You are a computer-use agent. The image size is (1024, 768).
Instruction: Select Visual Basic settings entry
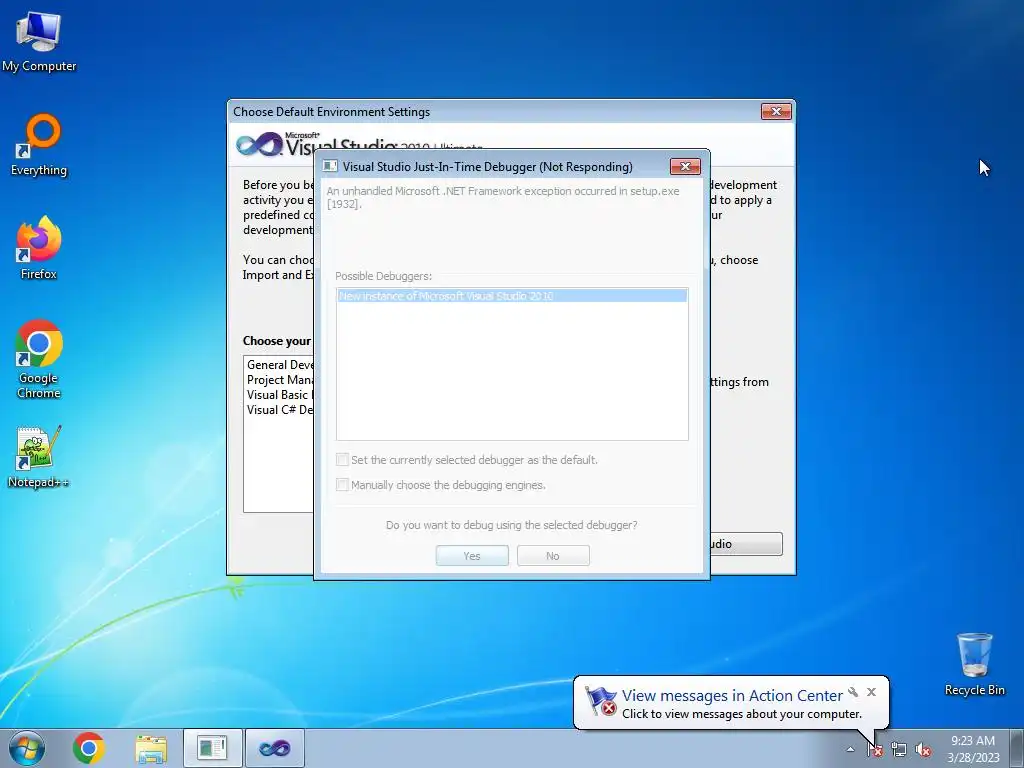click(280, 394)
